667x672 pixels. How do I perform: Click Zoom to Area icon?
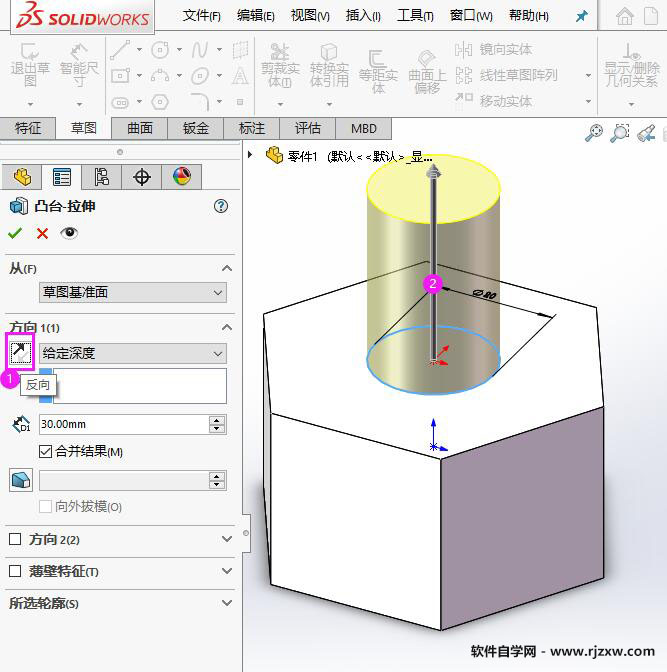coord(619,133)
